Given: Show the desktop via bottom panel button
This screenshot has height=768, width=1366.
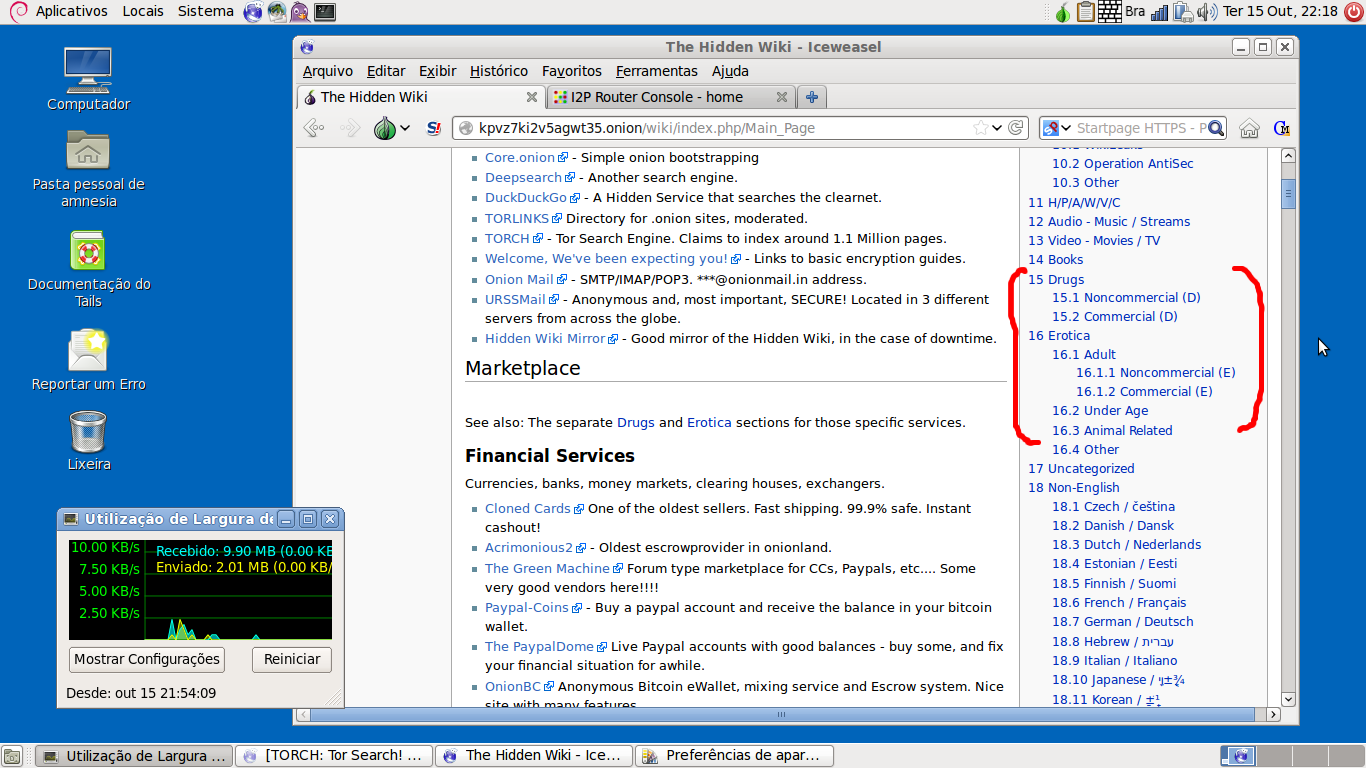Looking at the screenshot, I should coord(12,756).
